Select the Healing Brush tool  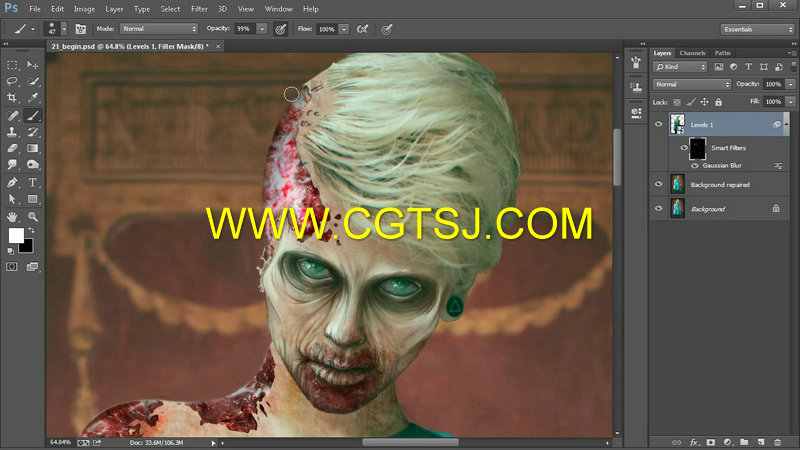pos(12,116)
